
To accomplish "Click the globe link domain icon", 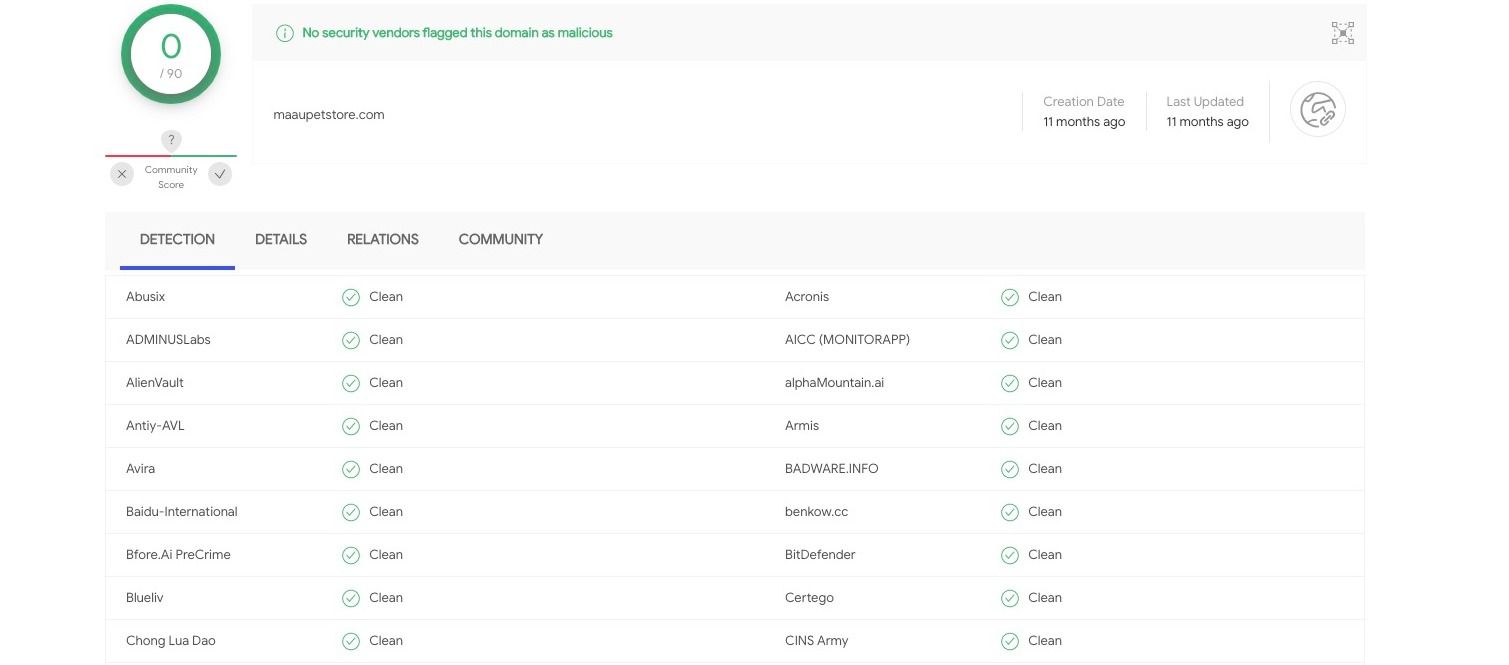I will coord(1318,109).
